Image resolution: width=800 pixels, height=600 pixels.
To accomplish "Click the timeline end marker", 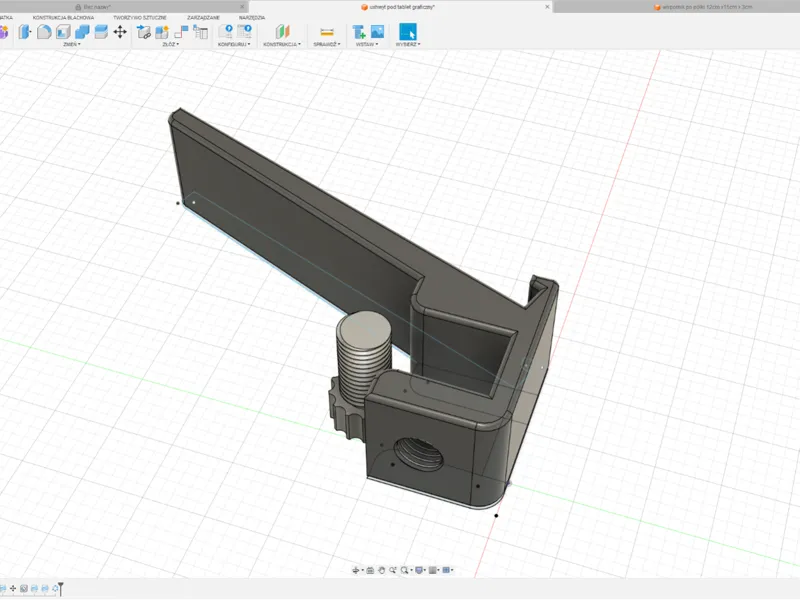I will (x=60, y=589).
